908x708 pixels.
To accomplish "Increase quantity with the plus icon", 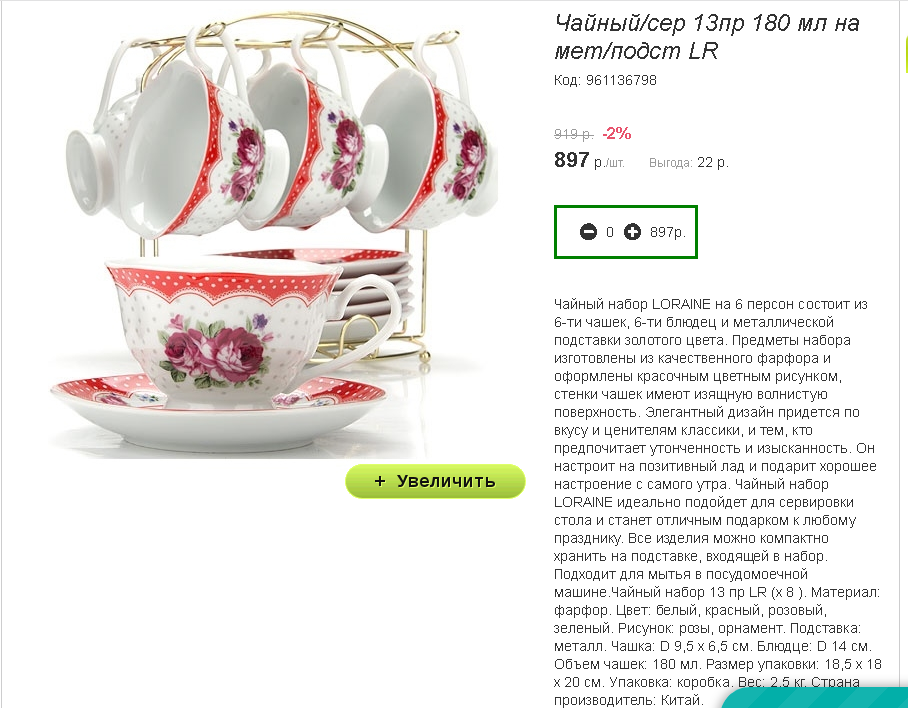I will pyautogui.click(x=632, y=232).
